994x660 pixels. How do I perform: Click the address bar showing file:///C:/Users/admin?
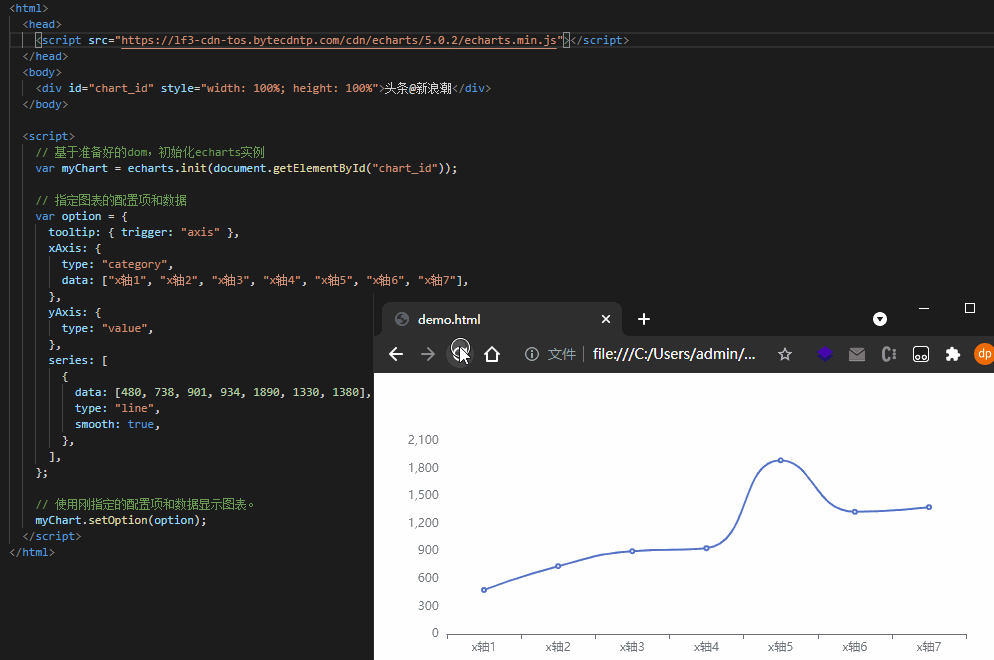[x=672, y=354]
